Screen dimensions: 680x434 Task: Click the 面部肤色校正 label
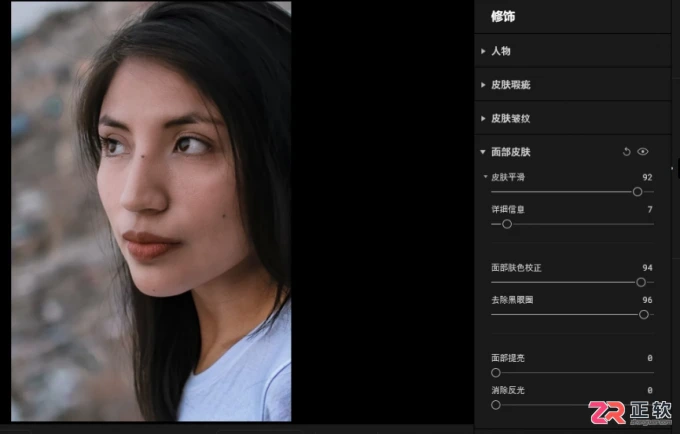click(516, 268)
